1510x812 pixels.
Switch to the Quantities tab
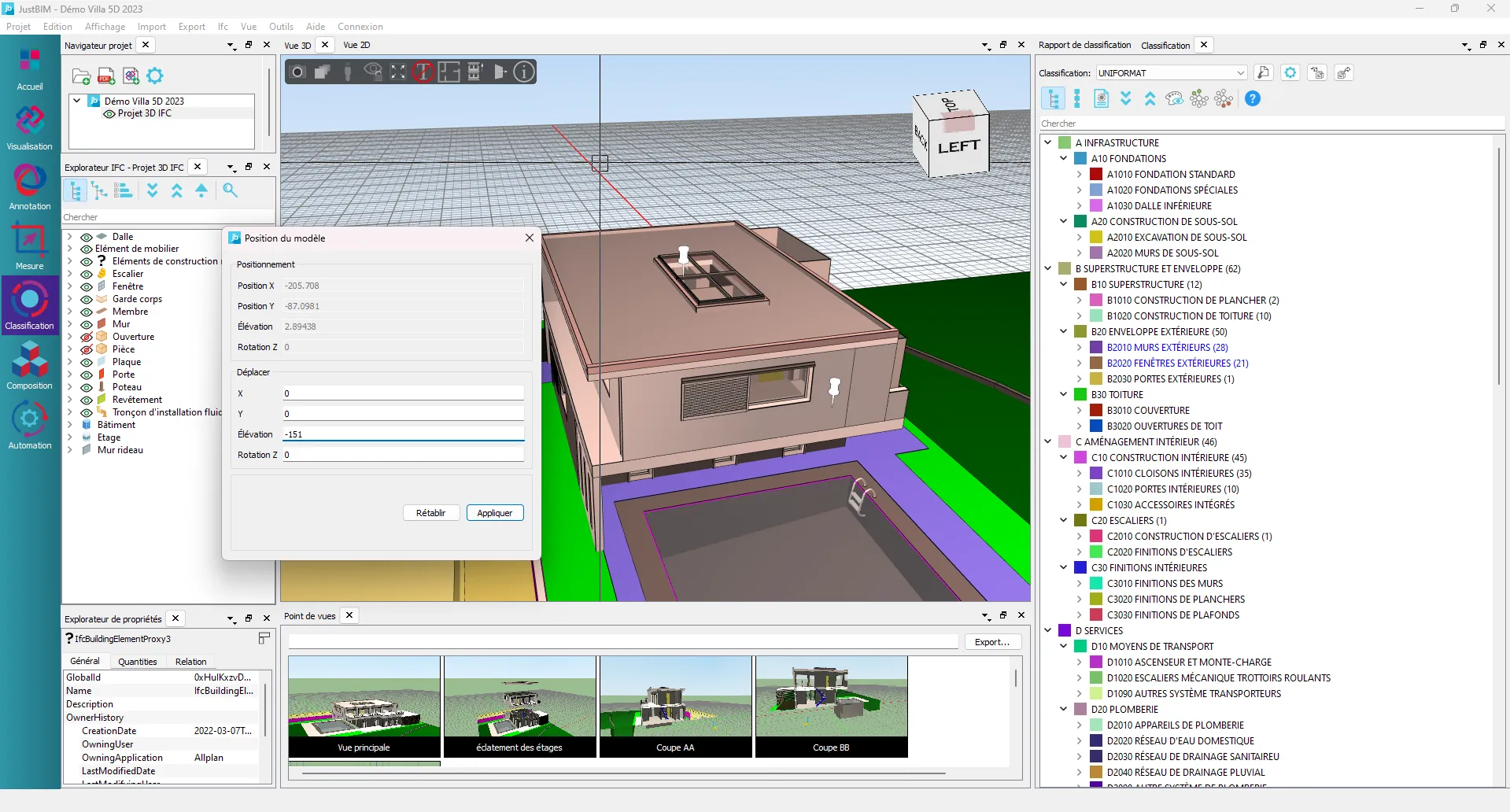tap(138, 662)
